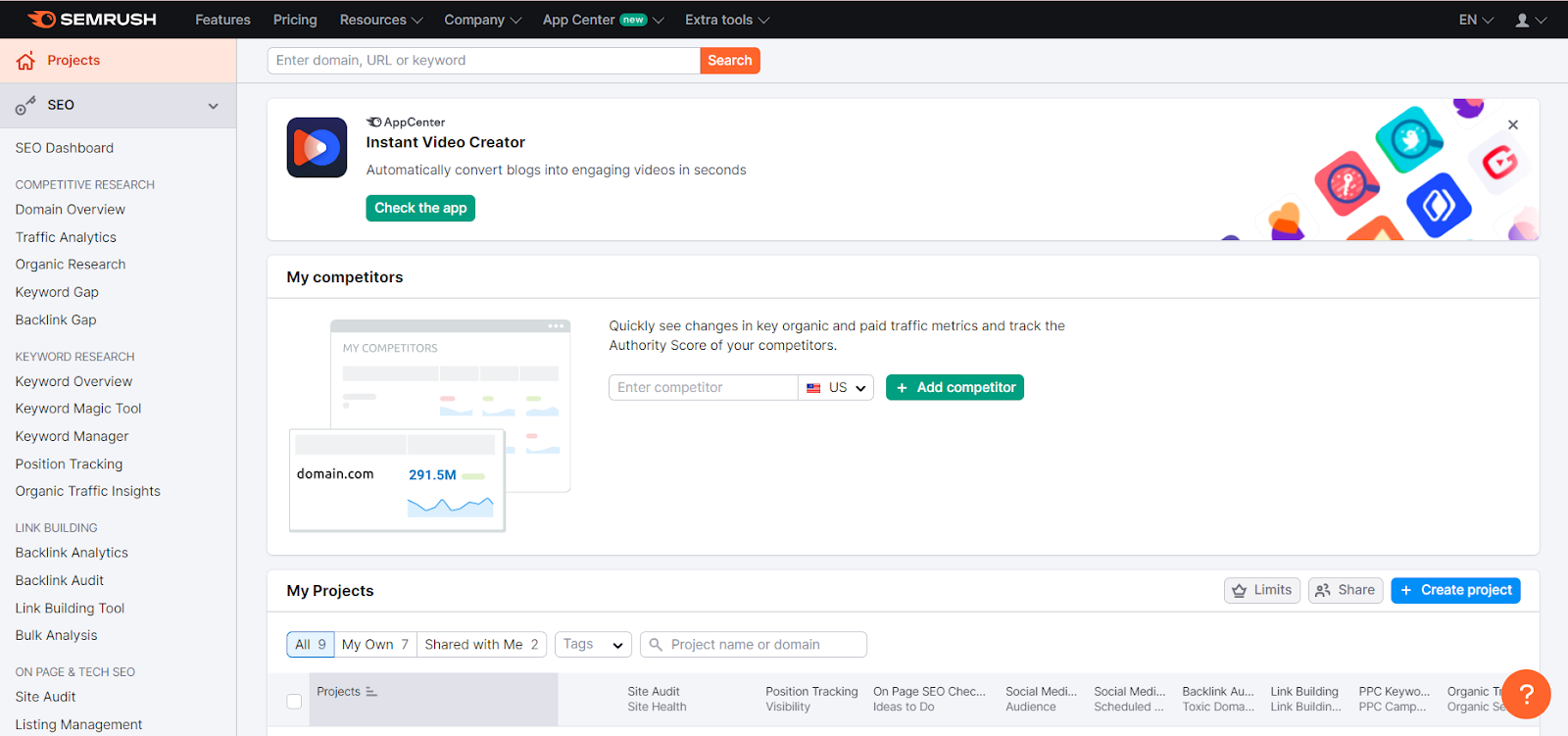Open the US country database dropdown
Image resolution: width=1568 pixels, height=736 pixels.
[x=836, y=388]
